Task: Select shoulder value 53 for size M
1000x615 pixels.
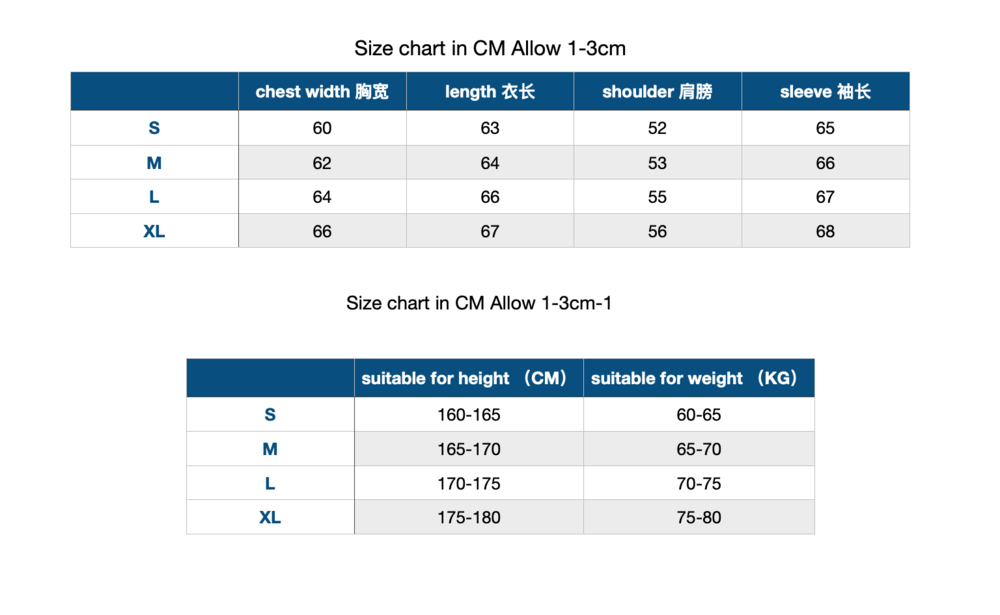Action: tap(657, 163)
